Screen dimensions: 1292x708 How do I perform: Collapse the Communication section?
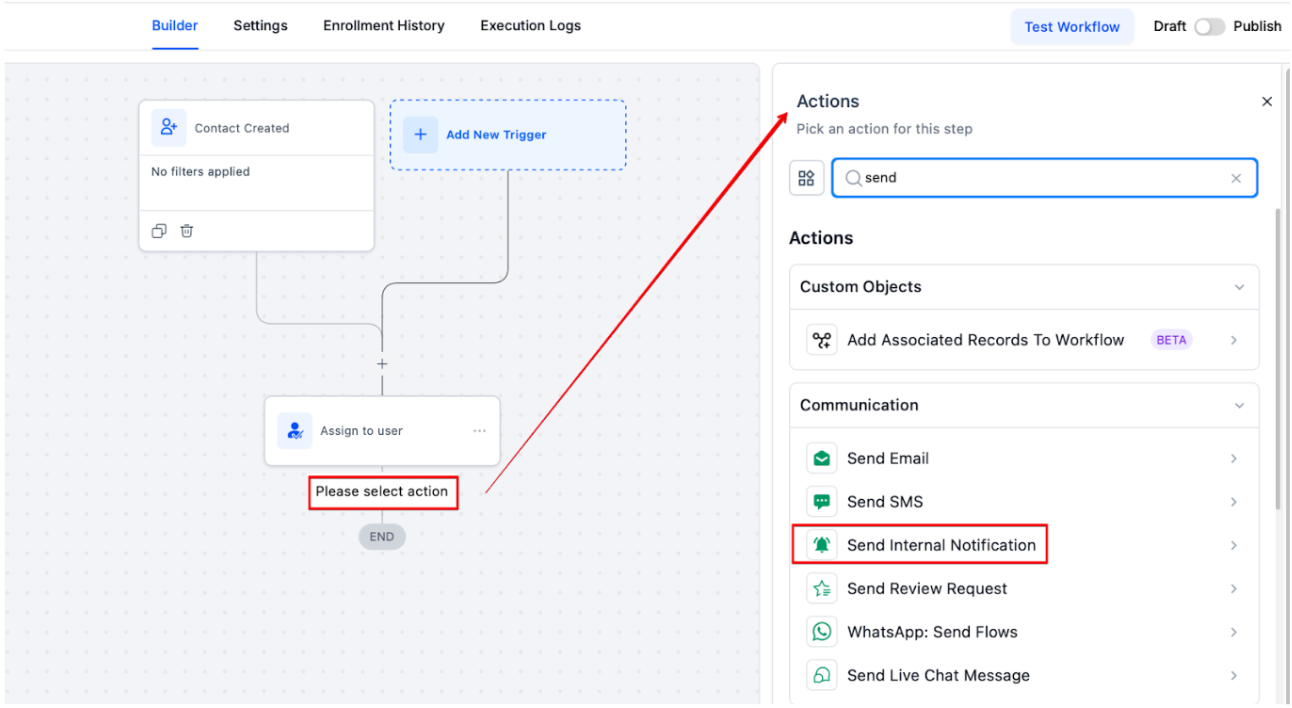1239,406
